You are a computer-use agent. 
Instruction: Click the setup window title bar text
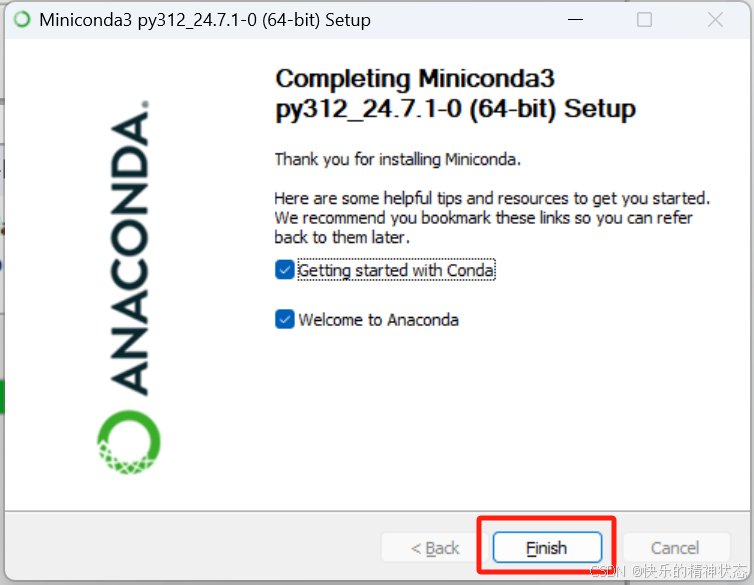(205, 20)
